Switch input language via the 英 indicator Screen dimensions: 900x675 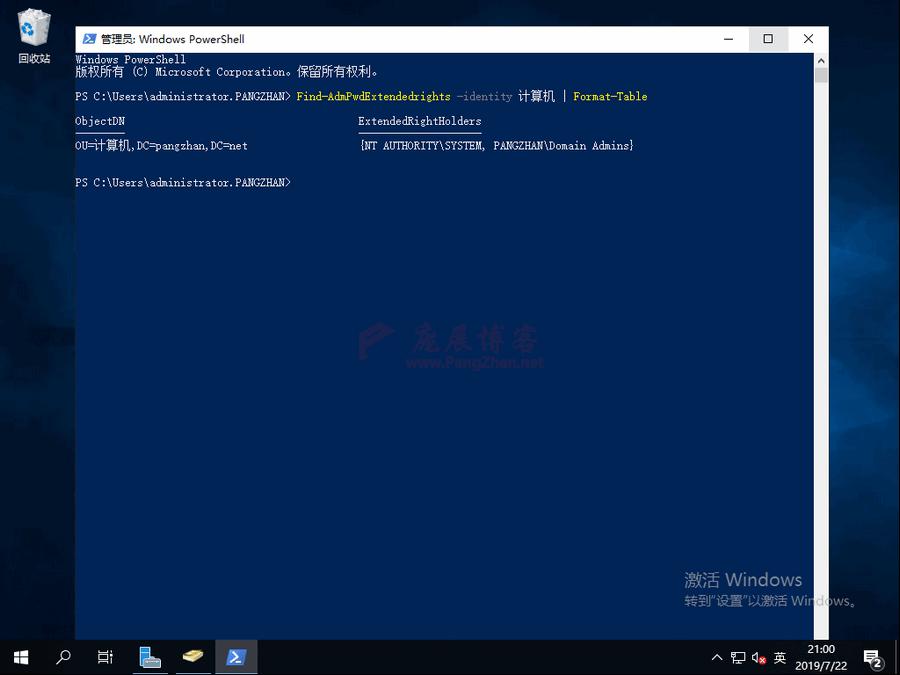pyautogui.click(x=780, y=658)
